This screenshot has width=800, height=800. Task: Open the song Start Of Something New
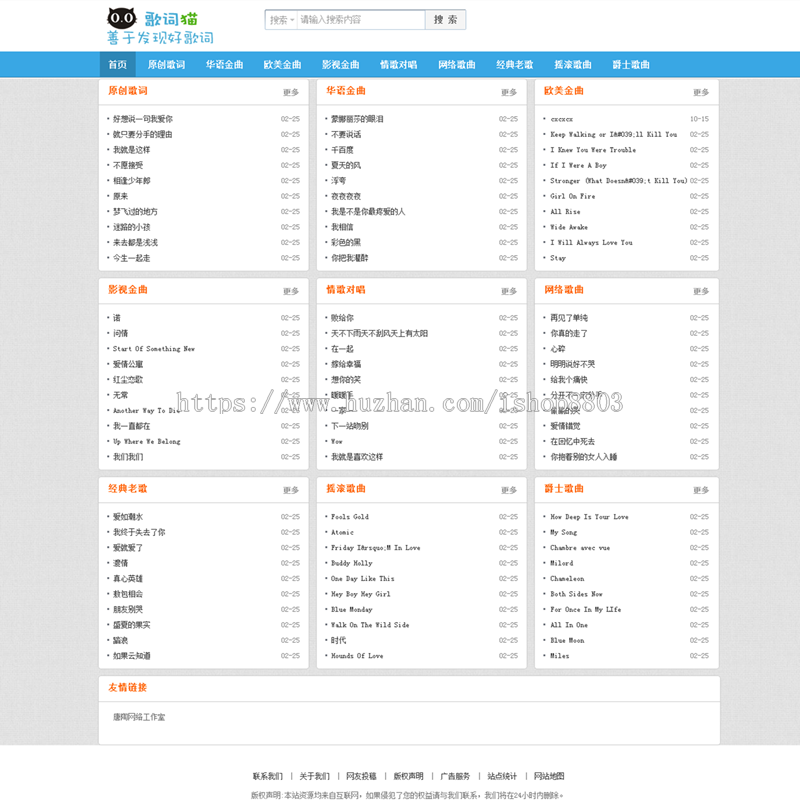click(154, 349)
